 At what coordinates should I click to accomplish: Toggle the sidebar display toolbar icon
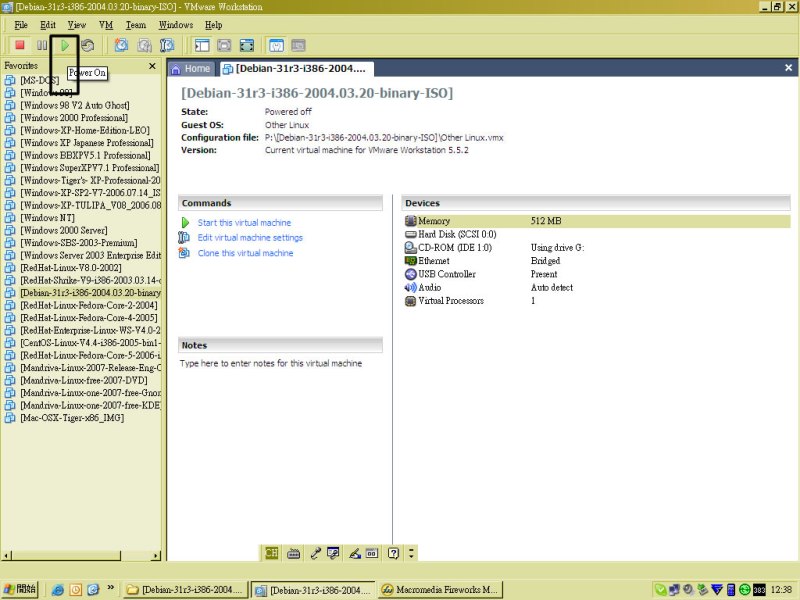tap(202, 45)
